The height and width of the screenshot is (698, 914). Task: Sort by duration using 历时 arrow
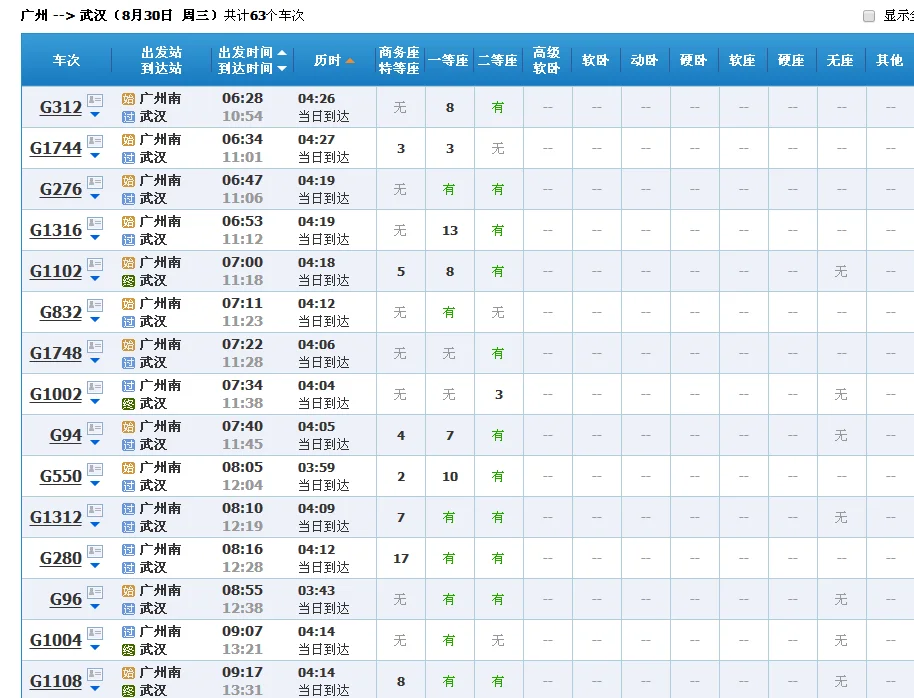(x=350, y=61)
